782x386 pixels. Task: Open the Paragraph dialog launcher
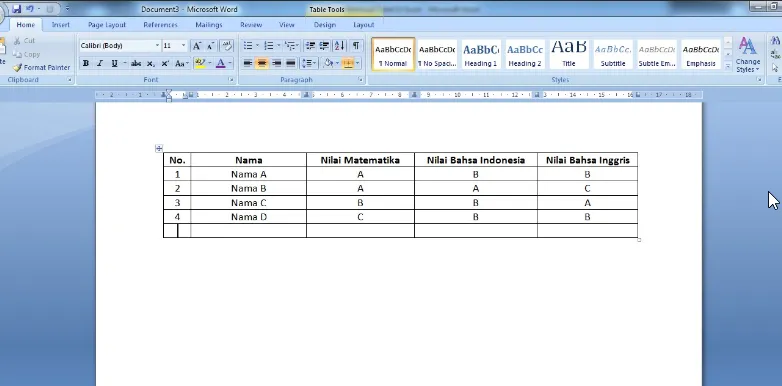[360, 80]
